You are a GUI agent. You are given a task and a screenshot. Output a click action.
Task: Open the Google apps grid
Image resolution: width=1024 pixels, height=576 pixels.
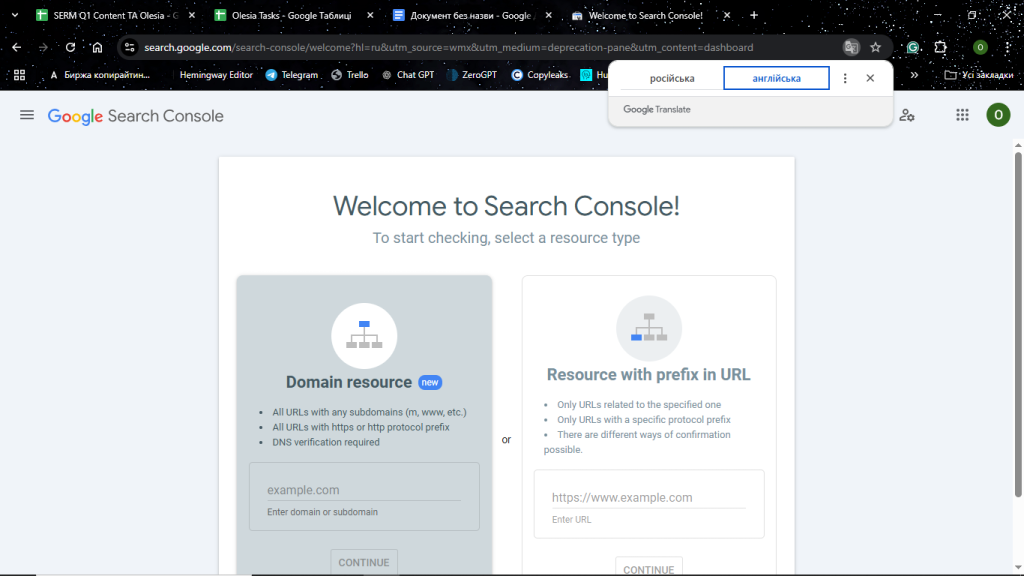[x=962, y=115]
